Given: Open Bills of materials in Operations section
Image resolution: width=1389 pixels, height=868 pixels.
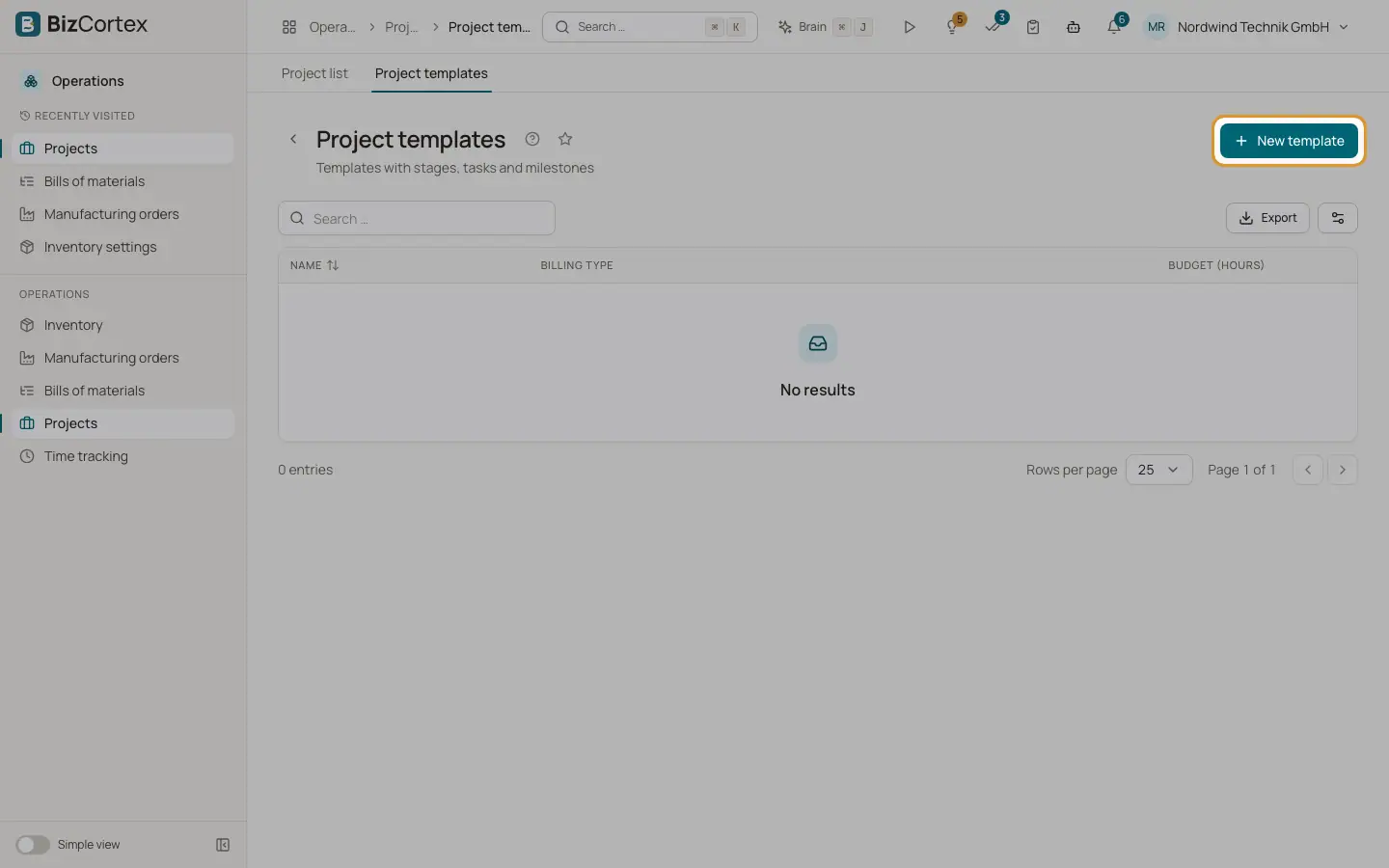Looking at the screenshot, I should (123, 391).
